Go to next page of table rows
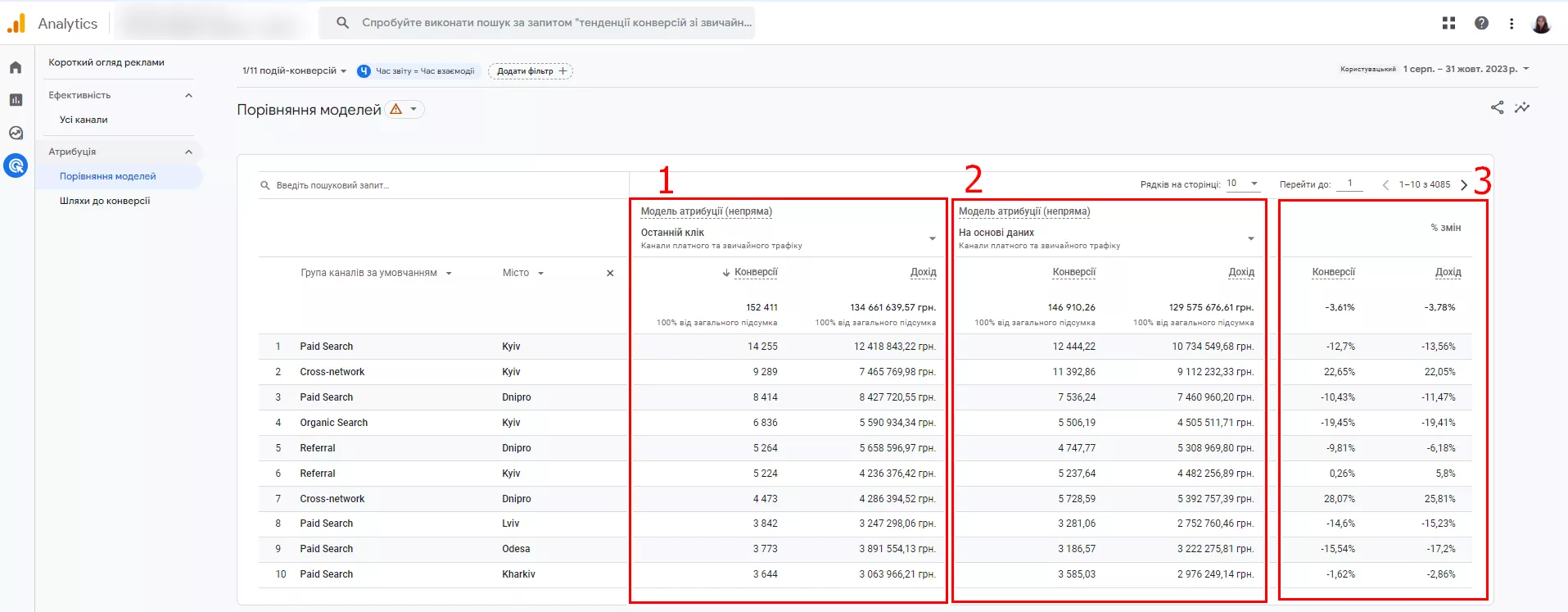Screen dimensions: 1568x612 (x=1464, y=185)
